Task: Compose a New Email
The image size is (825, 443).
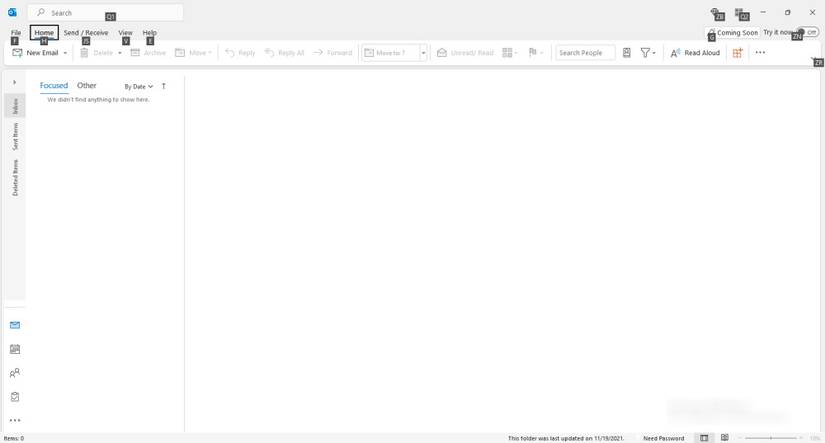Action: point(35,53)
